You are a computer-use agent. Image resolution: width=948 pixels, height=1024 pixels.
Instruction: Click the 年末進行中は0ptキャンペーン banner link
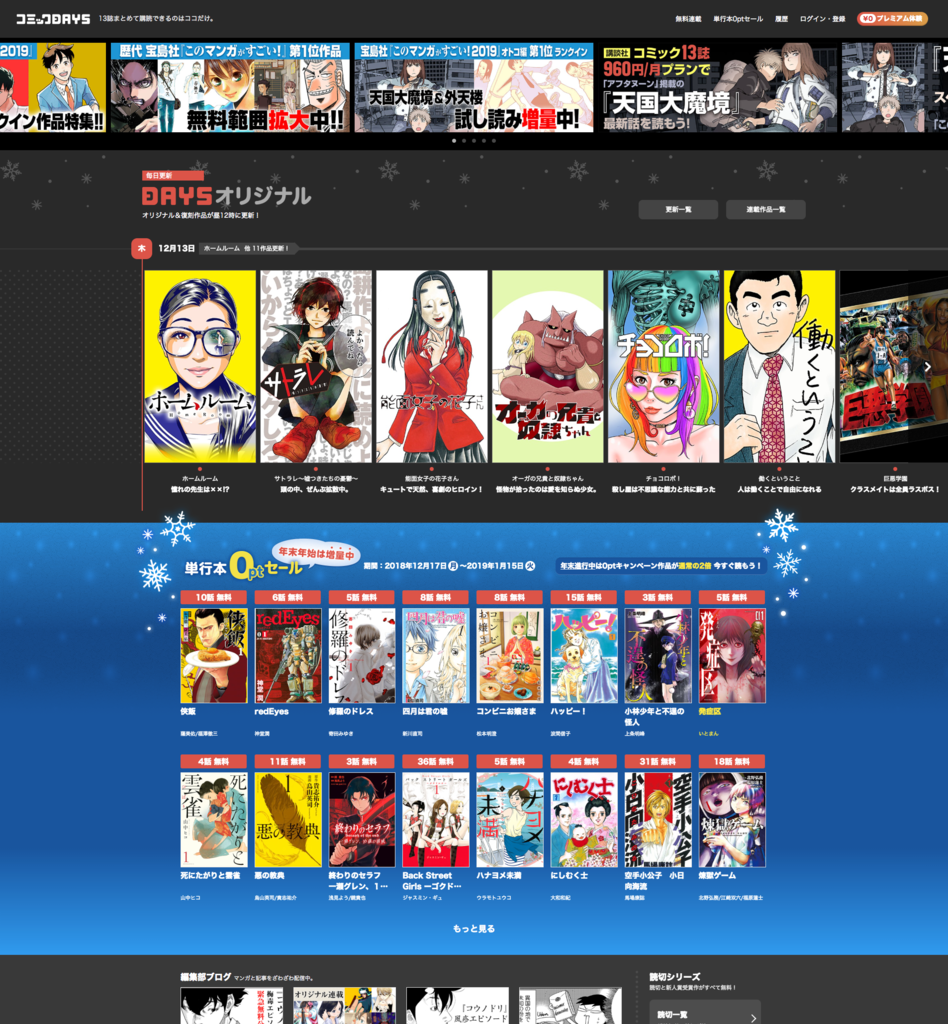661,566
